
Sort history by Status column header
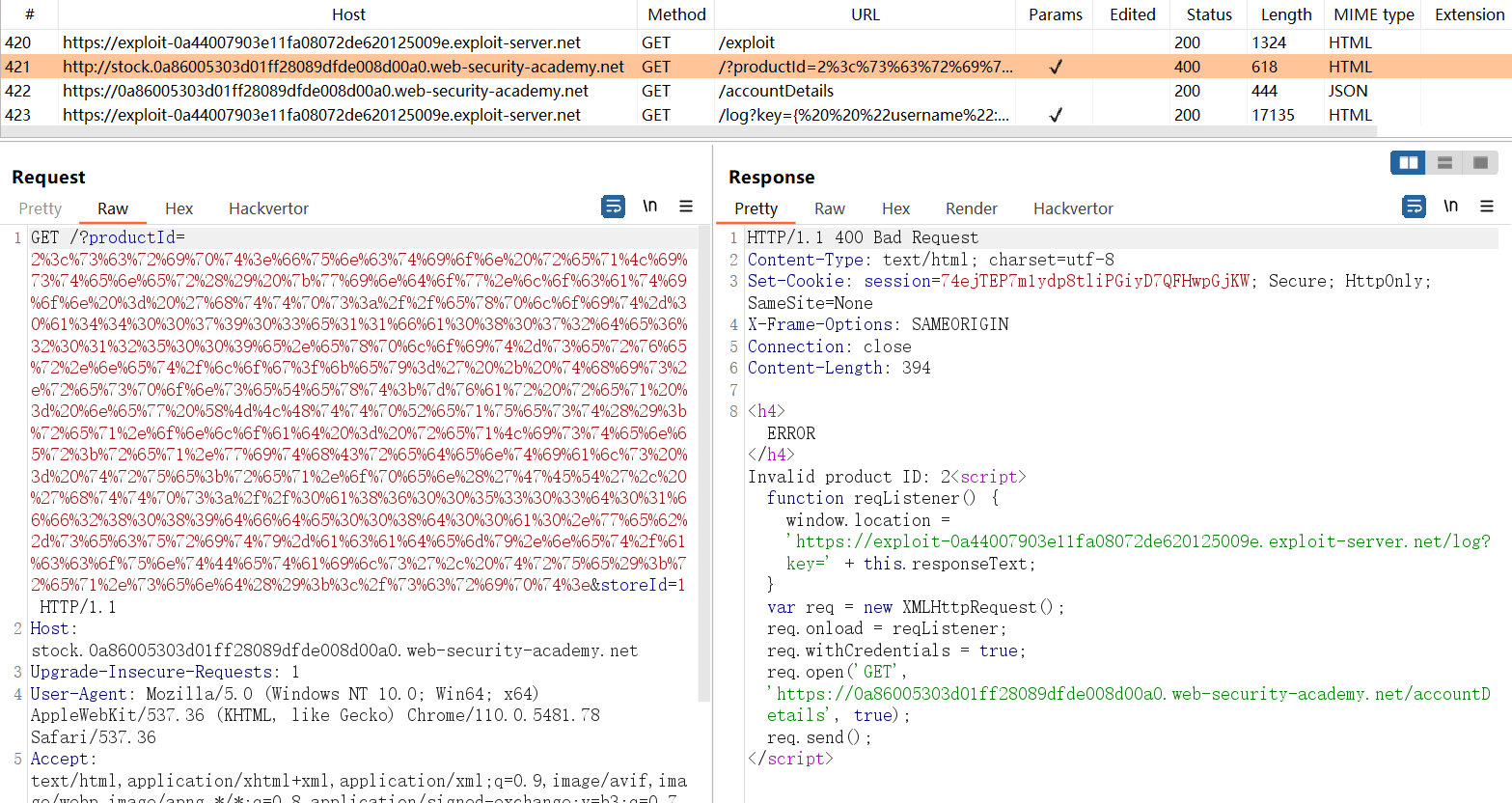click(x=1209, y=14)
